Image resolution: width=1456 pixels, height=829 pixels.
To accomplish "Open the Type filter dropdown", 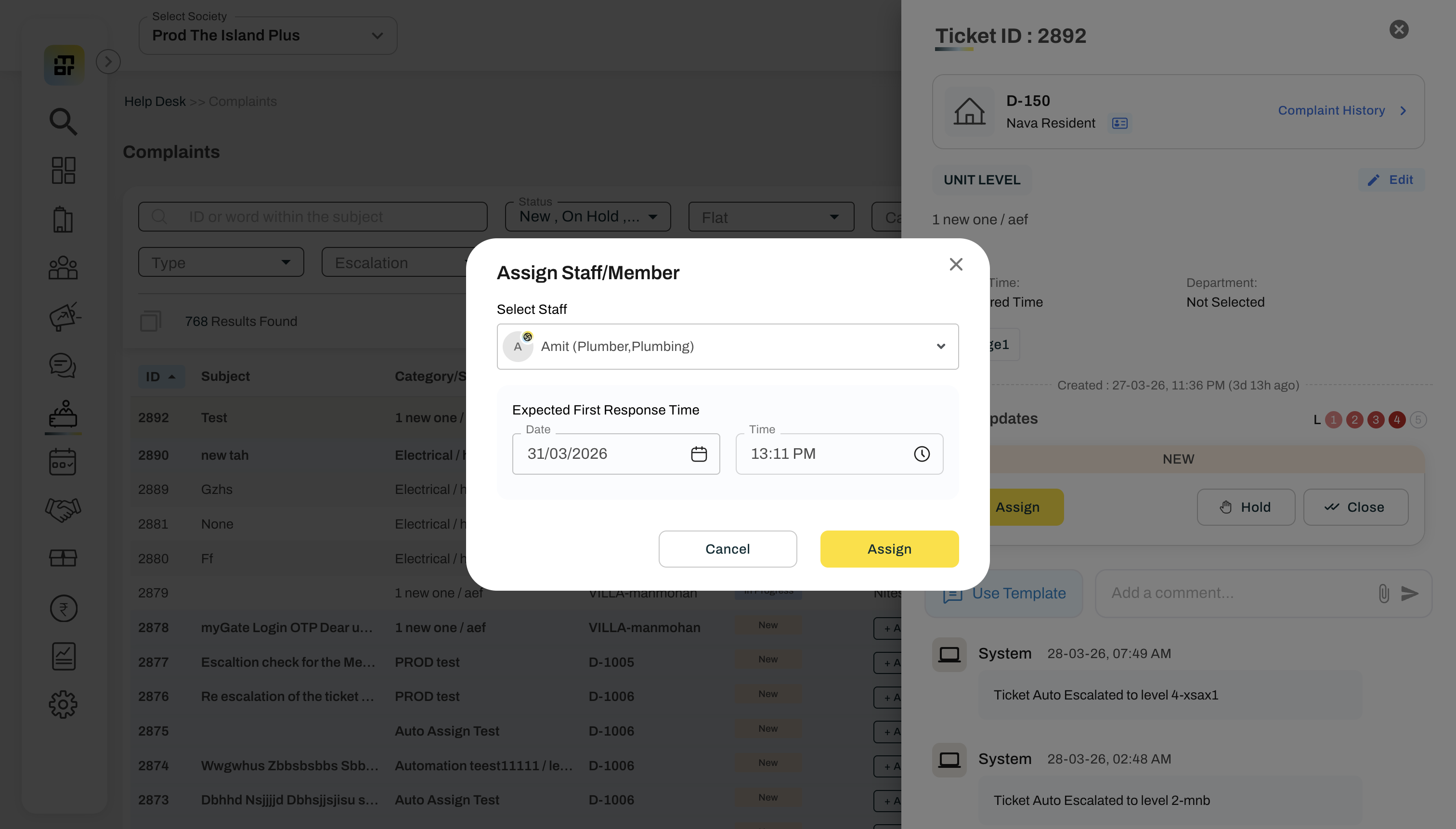I will tap(221, 262).
